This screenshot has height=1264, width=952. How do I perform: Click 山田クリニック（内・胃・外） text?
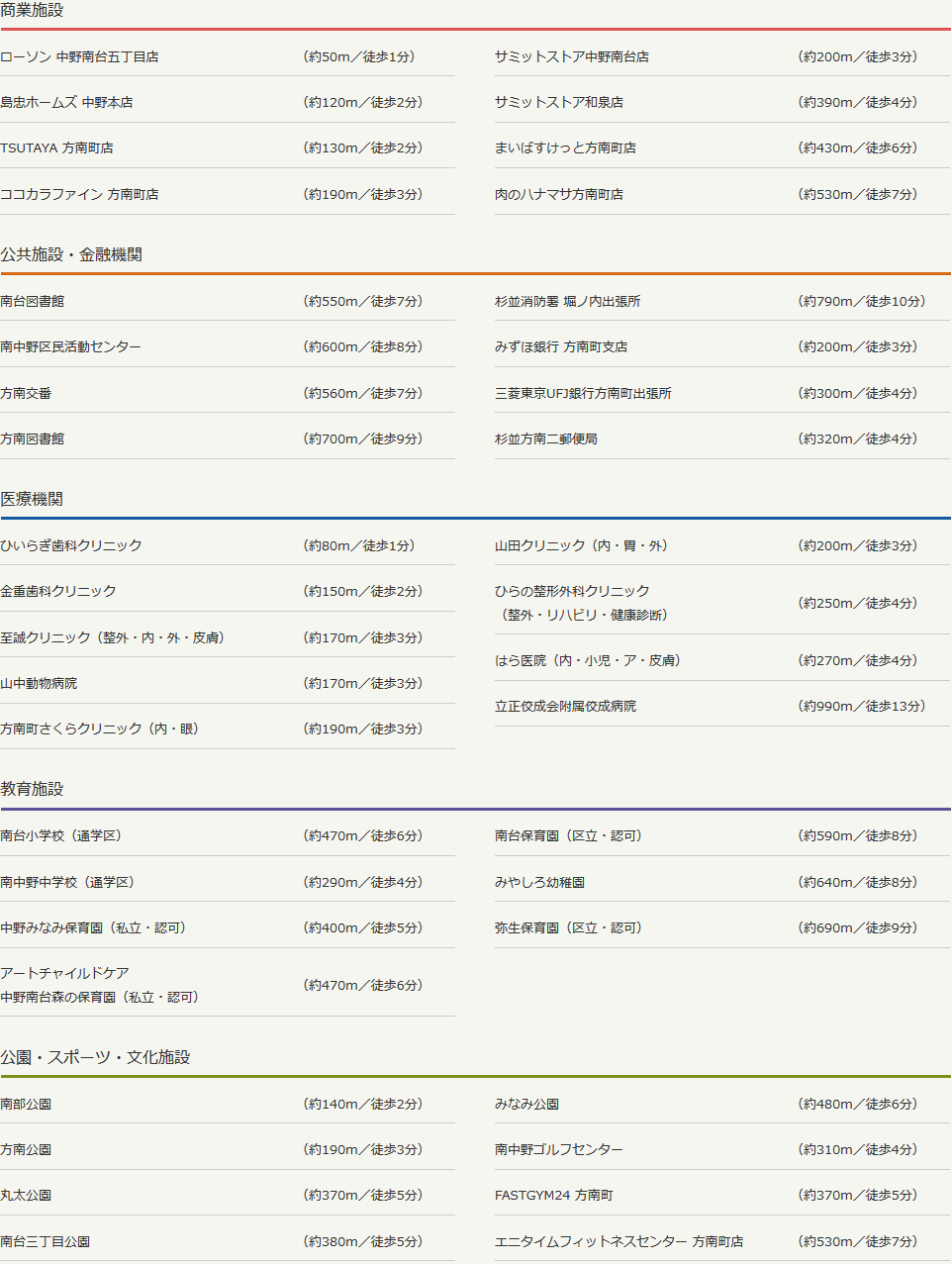[x=581, y=545]
